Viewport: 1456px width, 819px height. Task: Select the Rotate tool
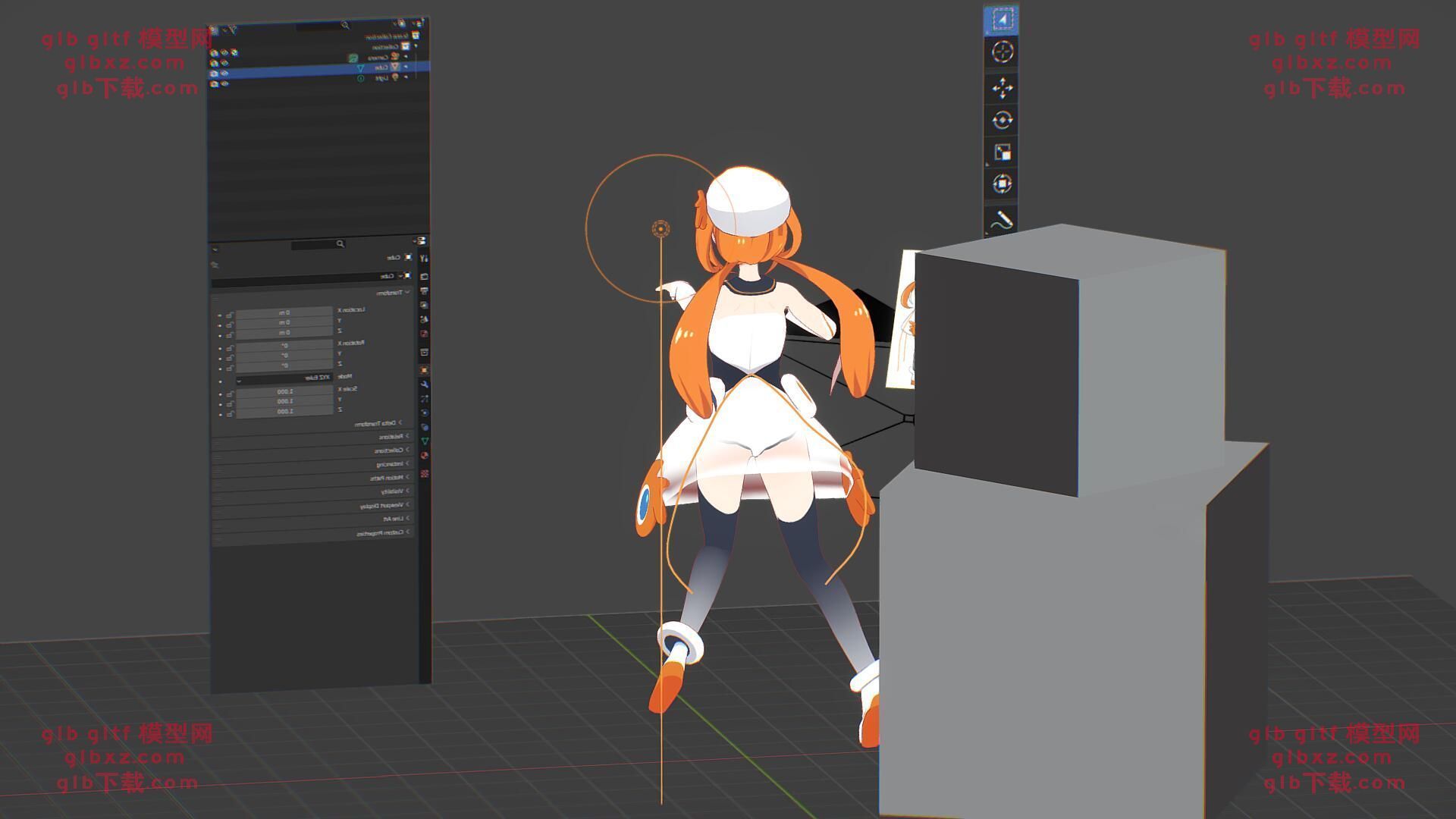(1002, 120)
